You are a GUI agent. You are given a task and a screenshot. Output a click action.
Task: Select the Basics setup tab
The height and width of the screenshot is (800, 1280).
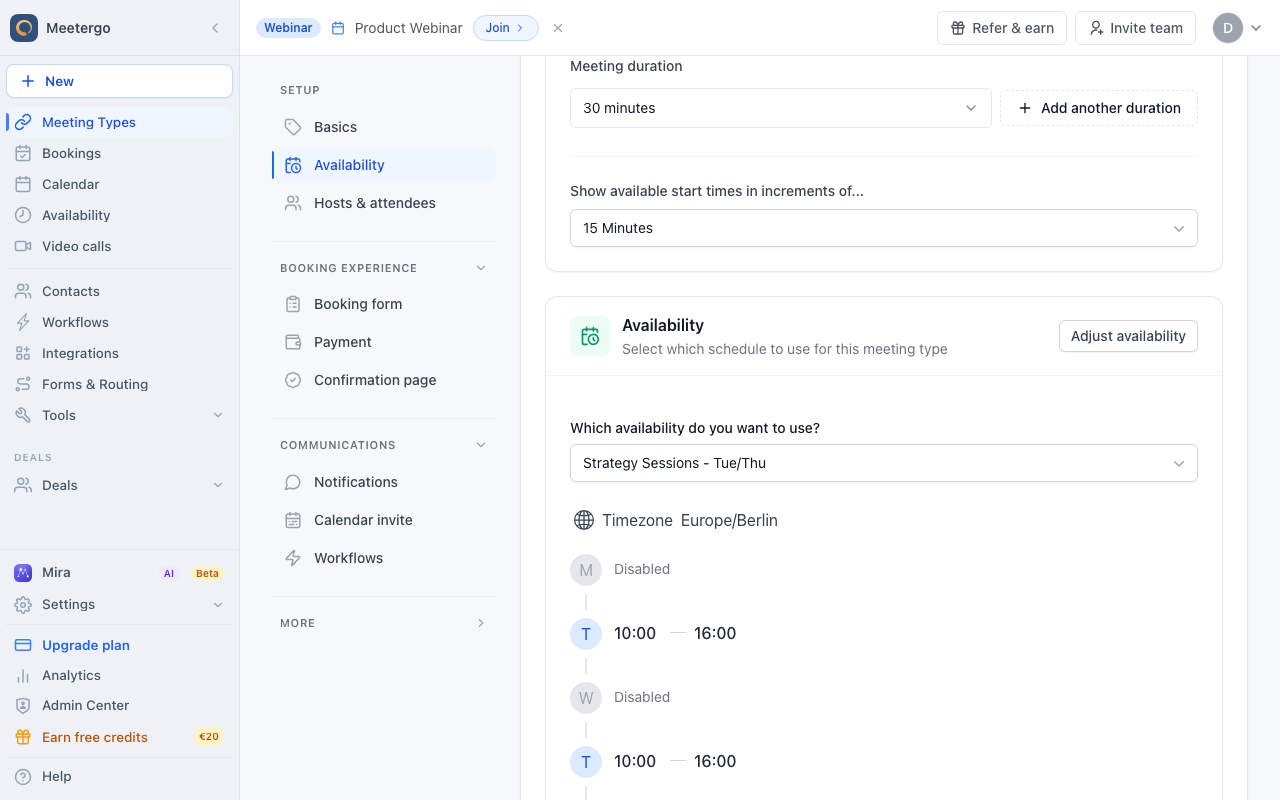(x=384, y=127)
